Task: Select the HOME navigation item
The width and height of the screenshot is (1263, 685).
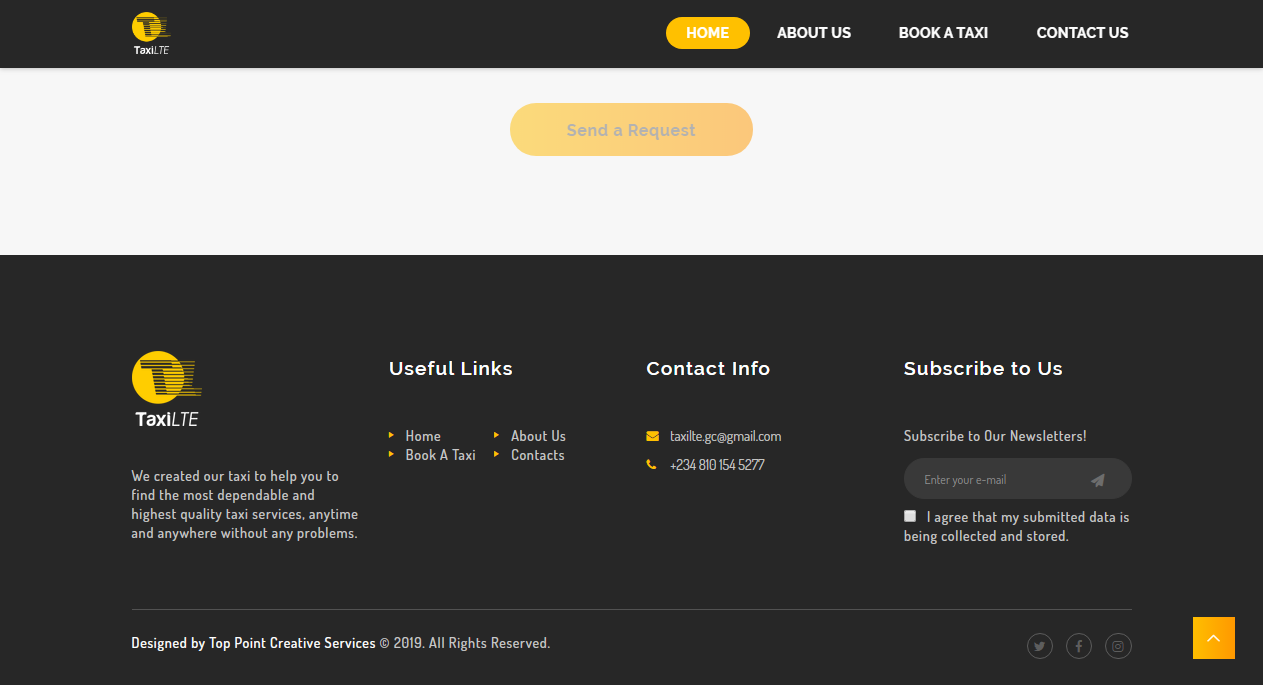Action: [x=708, y=33]
